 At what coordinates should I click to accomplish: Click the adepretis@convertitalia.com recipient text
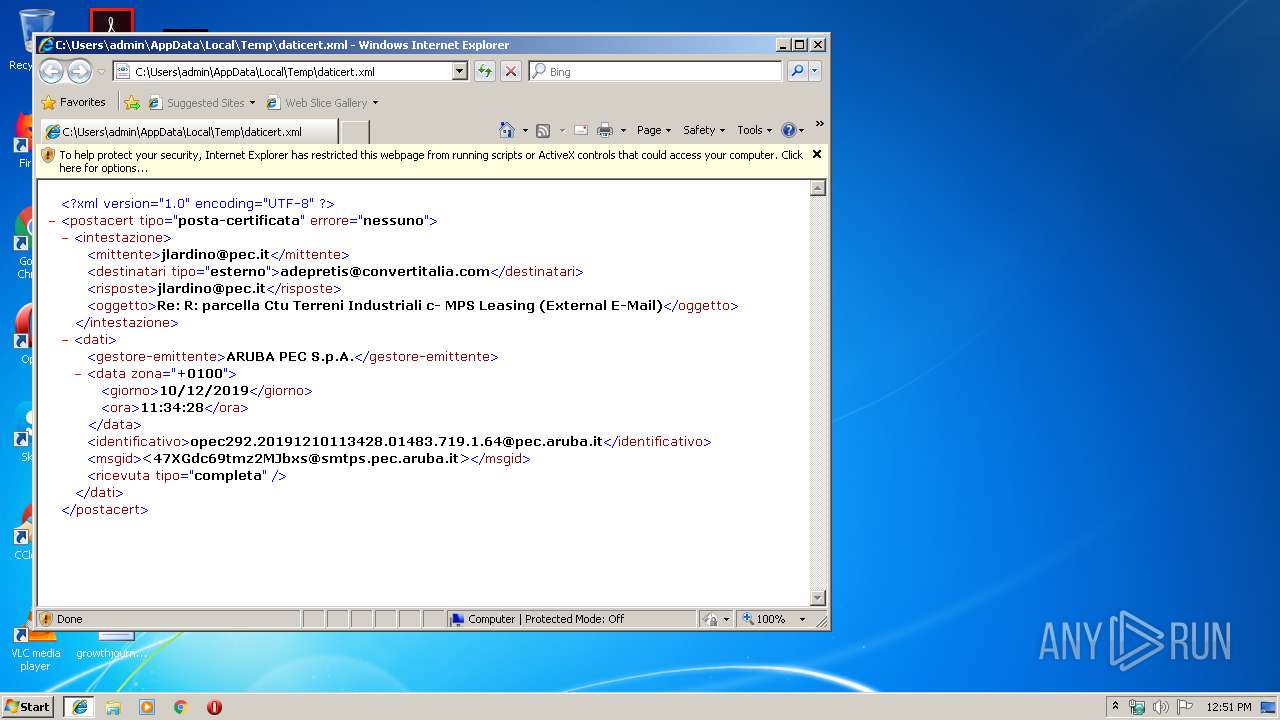[385, 271]
